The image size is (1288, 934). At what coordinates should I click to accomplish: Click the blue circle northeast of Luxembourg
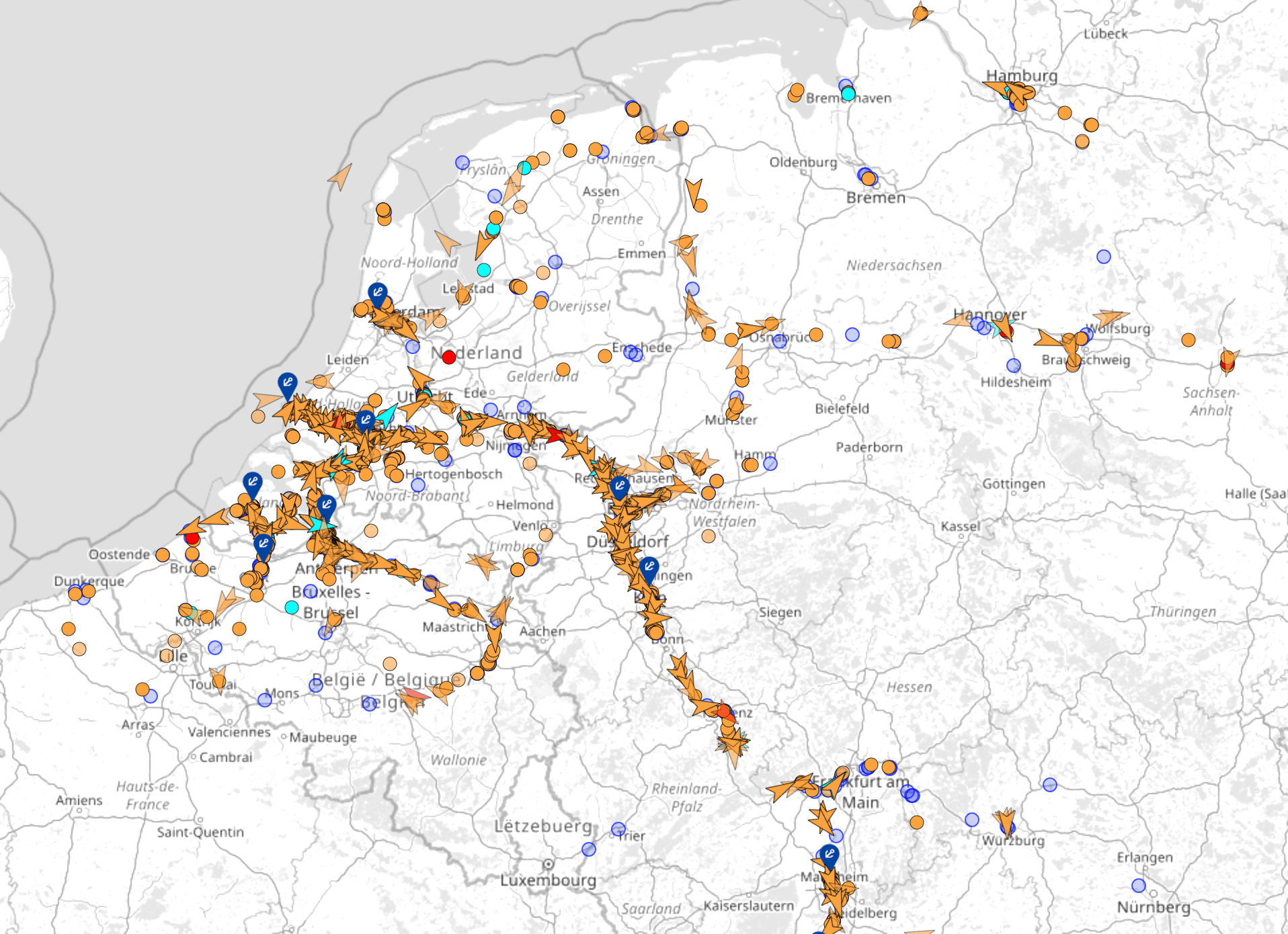click(x=589, y=849)
